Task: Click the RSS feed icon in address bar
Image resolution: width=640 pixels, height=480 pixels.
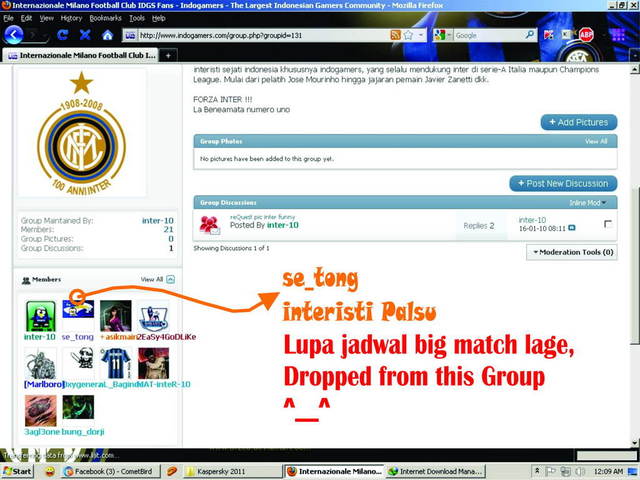Action: 395,35
